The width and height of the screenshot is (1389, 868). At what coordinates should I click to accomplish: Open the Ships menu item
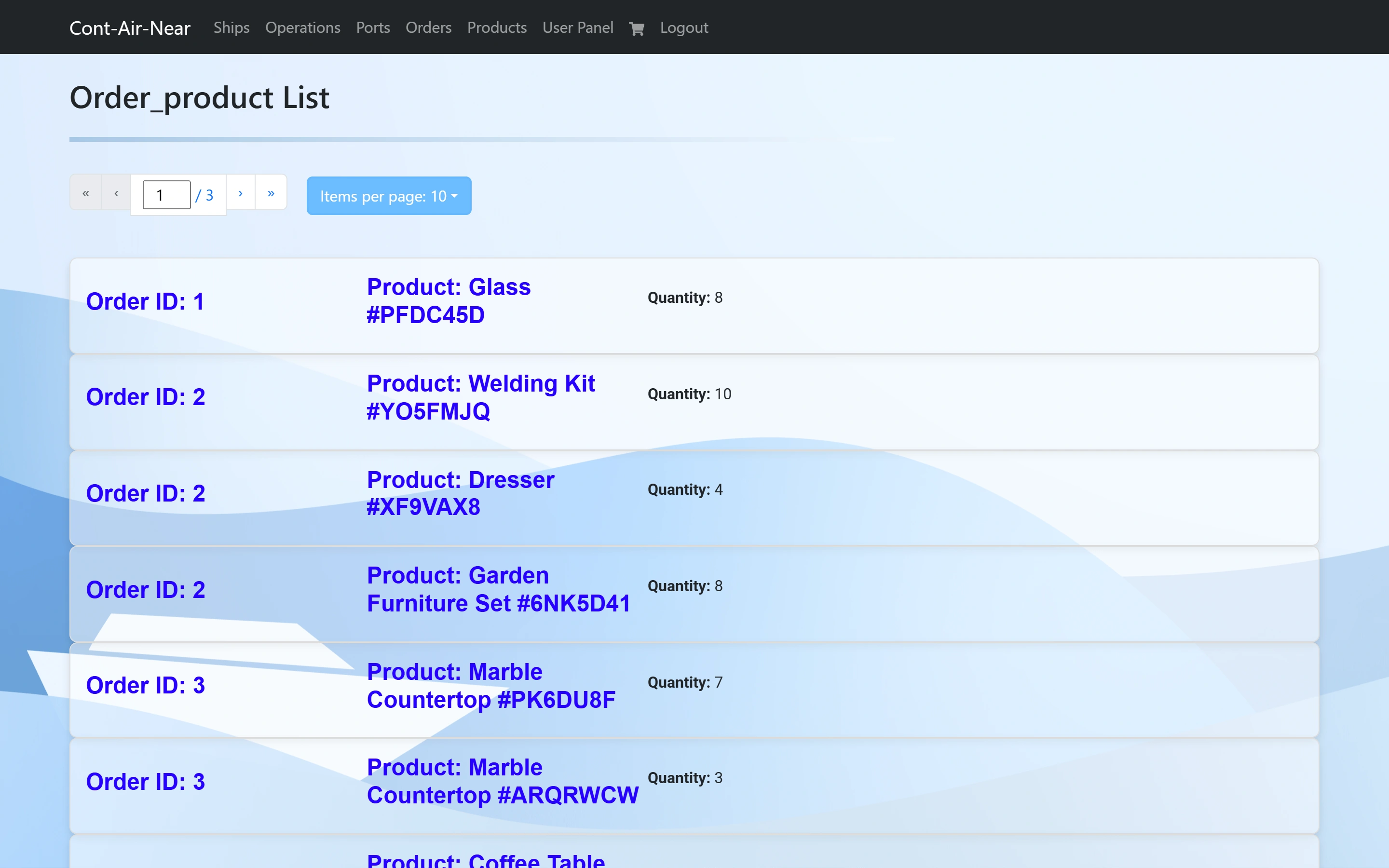231,27
